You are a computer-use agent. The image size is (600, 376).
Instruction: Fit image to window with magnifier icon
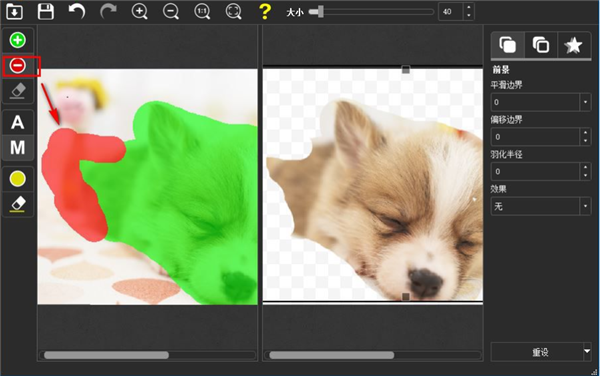click(x=233, y=11)
